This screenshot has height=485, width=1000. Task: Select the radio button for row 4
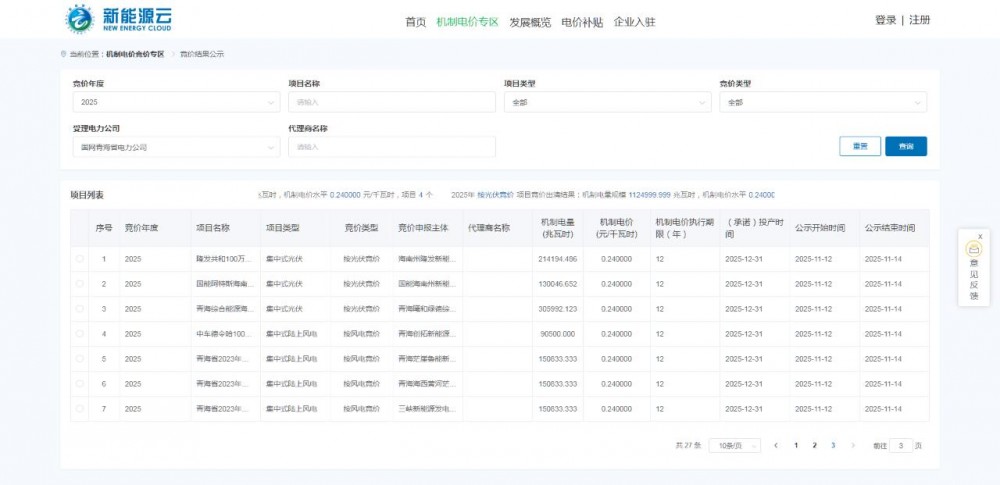coord(80,334)
